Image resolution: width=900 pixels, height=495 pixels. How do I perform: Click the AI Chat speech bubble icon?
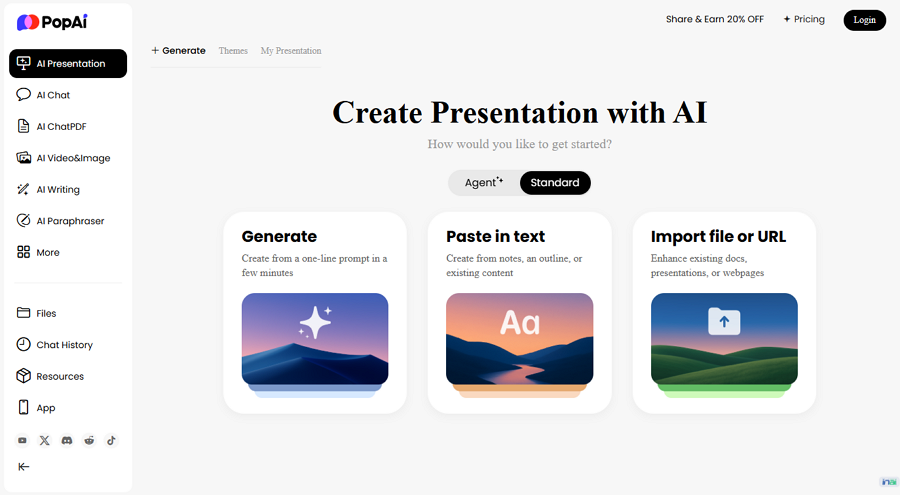(x=24, y=94)
